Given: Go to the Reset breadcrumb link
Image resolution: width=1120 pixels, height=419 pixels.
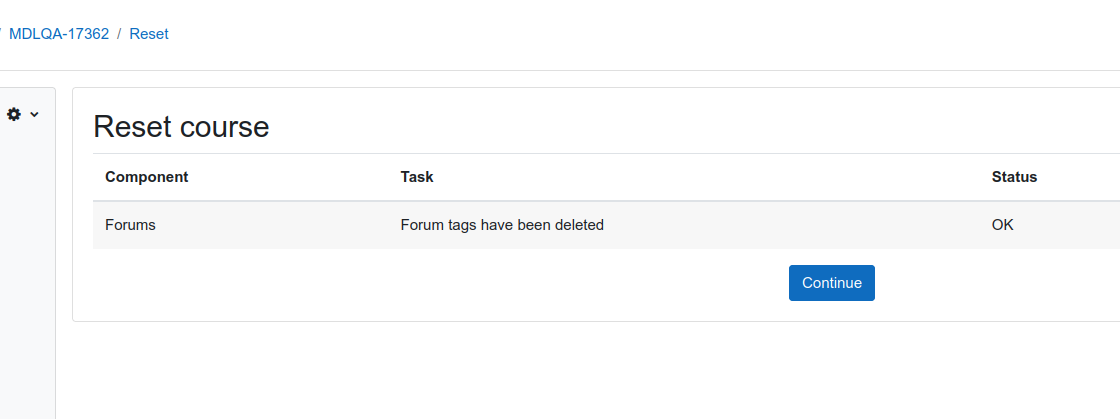Looking at the screenshot, I should pyautogui.click(x=149, y=34).
